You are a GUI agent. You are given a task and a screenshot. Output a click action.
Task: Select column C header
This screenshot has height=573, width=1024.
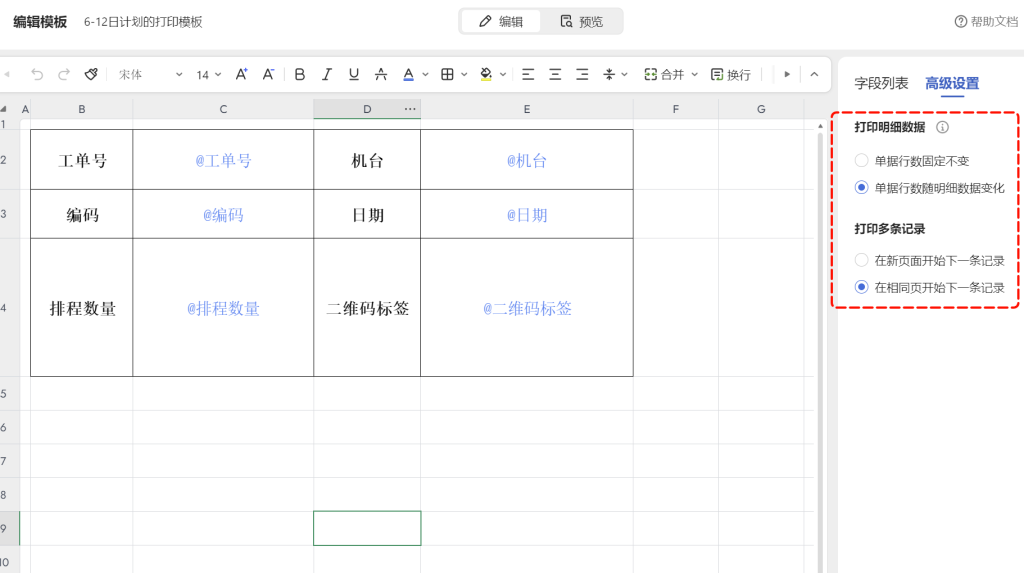[223, 109]
